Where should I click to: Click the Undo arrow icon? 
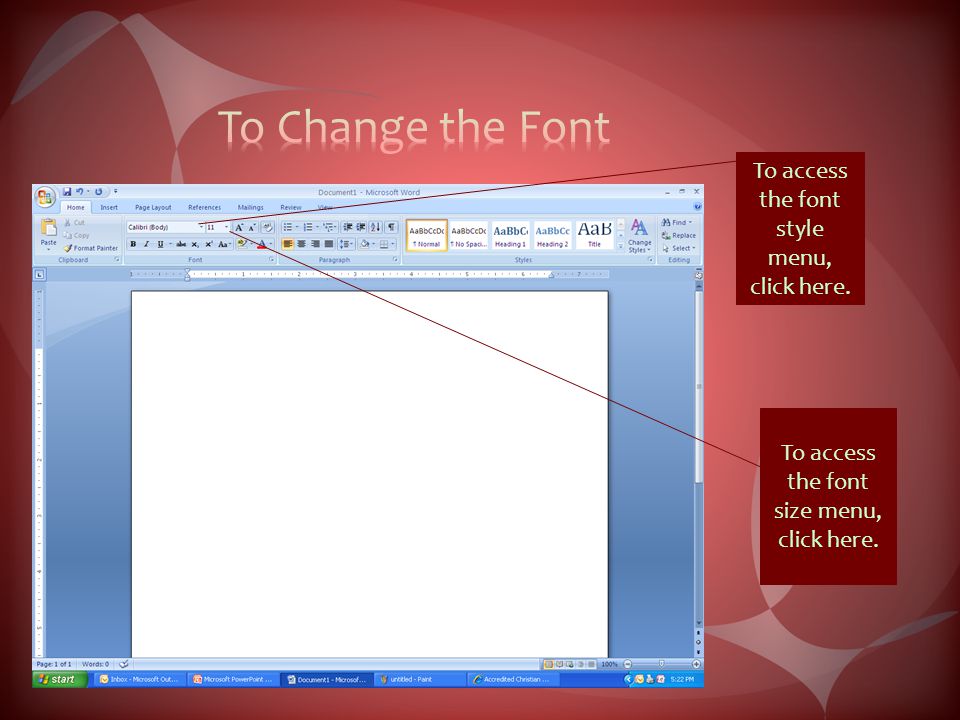(80, 192)
